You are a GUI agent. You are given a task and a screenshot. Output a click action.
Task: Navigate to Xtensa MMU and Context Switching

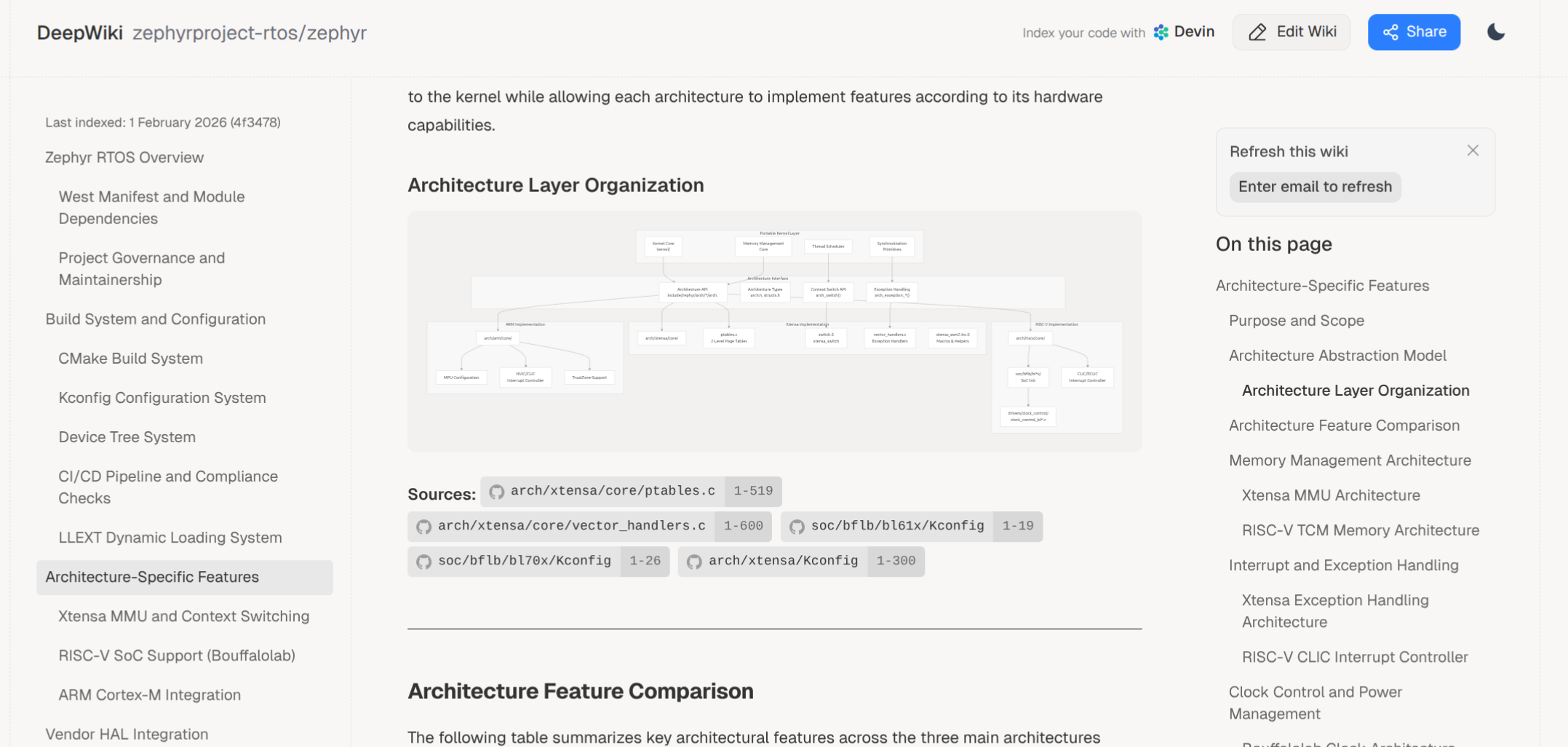tap(183, 616)
